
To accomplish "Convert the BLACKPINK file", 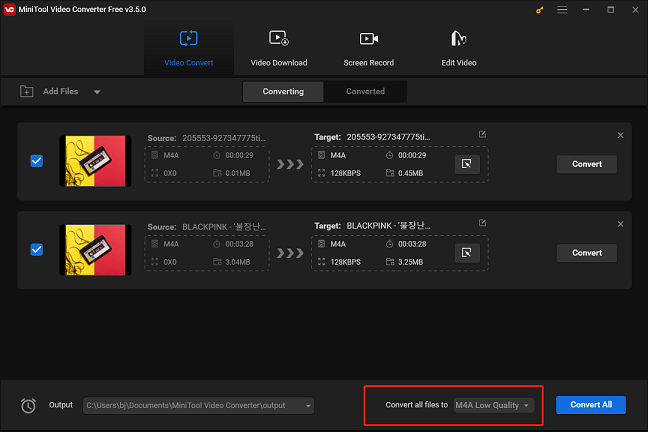I will (587, 253).
